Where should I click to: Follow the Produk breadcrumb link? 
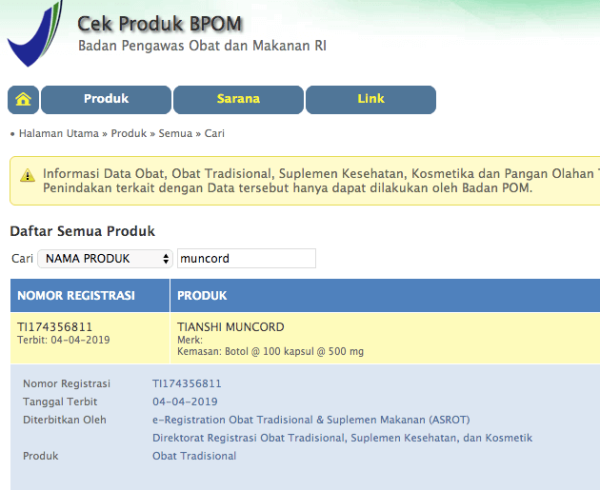click(129, 133)
